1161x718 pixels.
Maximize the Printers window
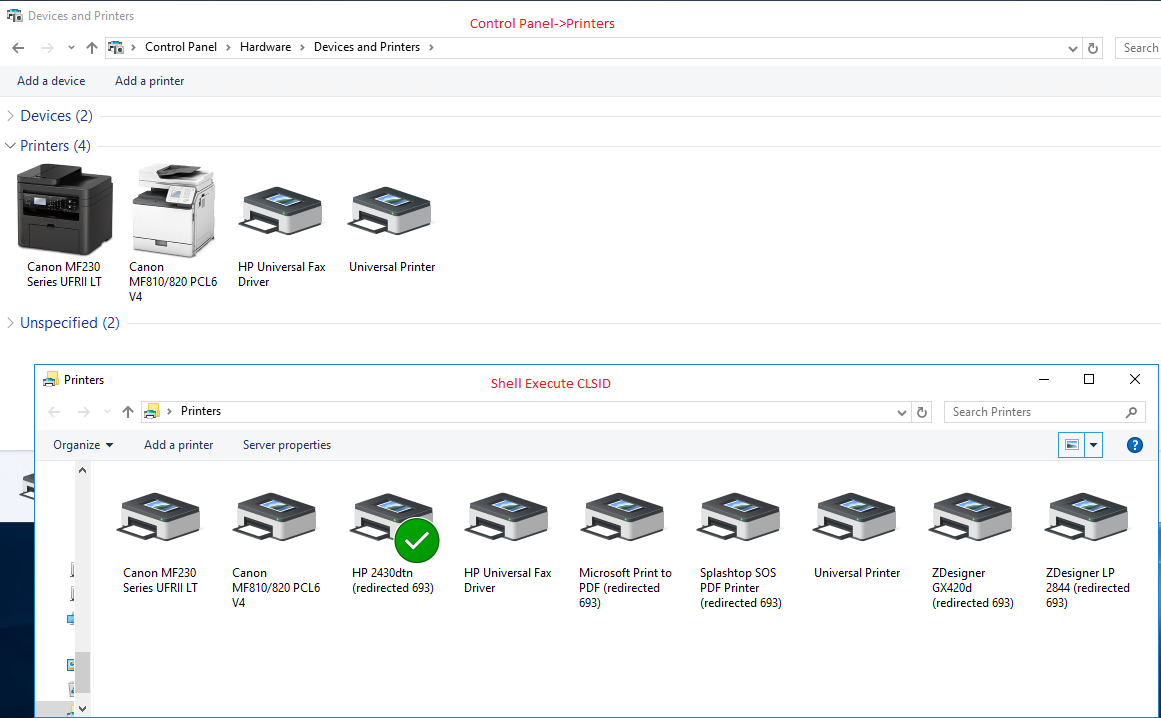[1088, 379]
